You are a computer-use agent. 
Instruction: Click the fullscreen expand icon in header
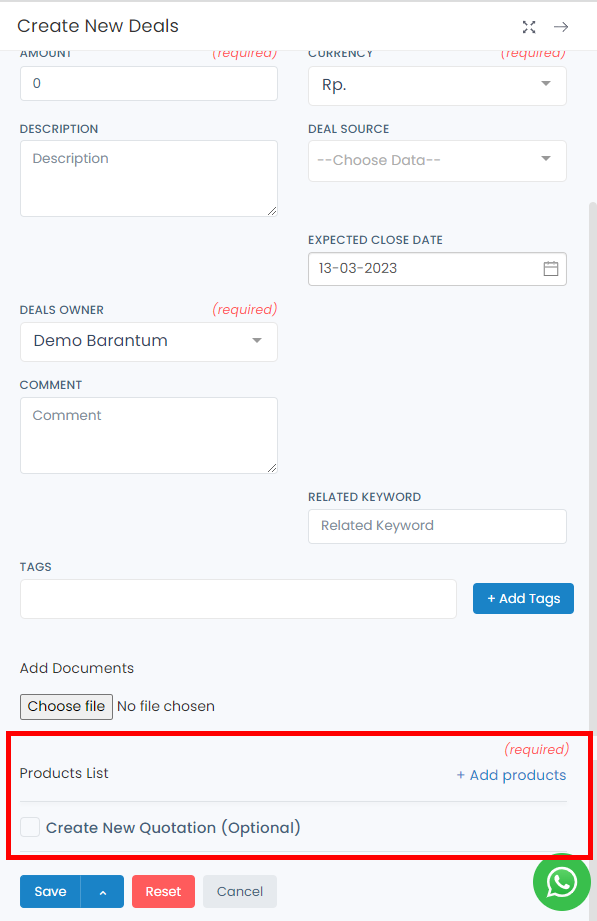(529, 26)
